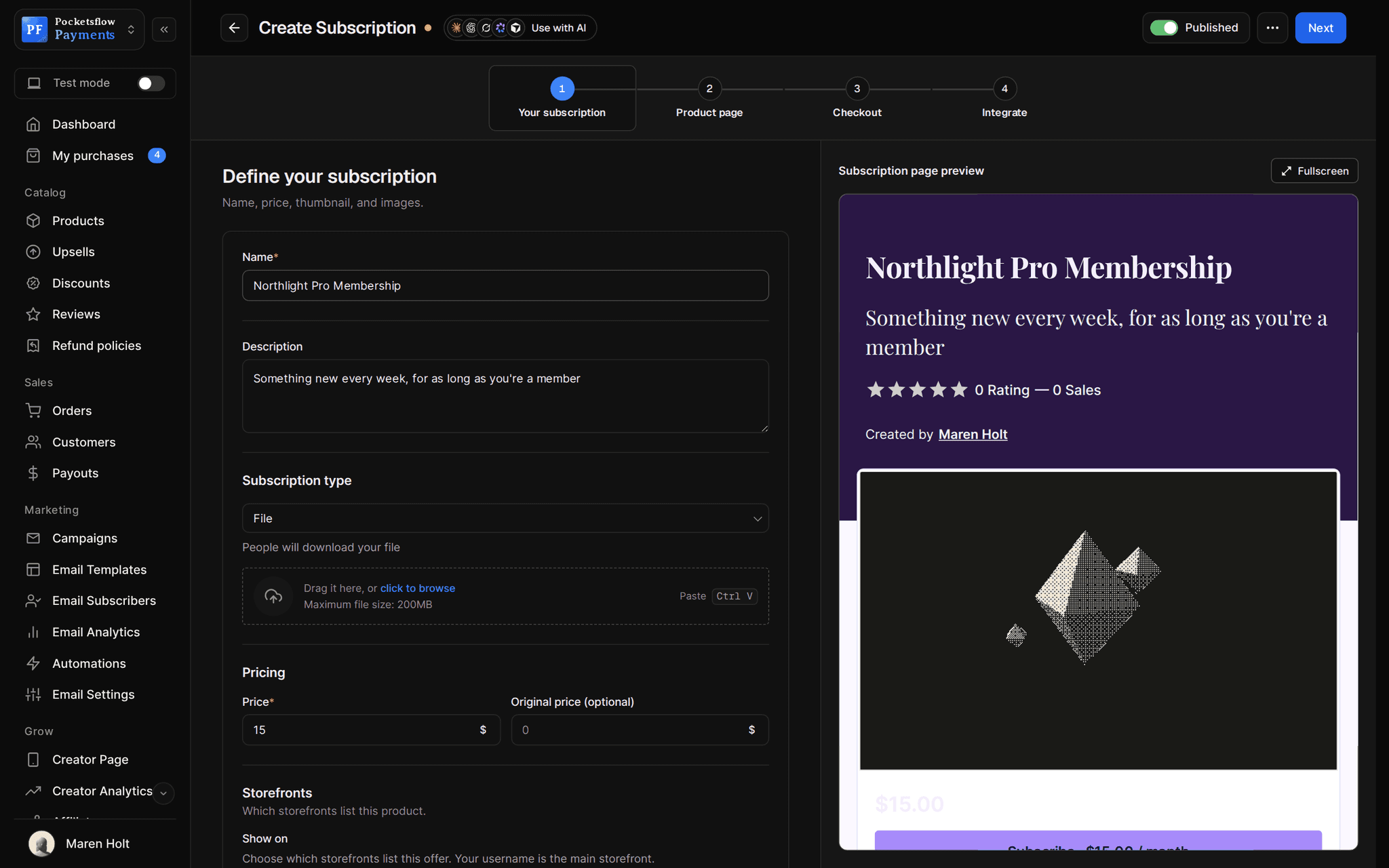
Task: Click Use with AI button
Action: tap(520, 28)
